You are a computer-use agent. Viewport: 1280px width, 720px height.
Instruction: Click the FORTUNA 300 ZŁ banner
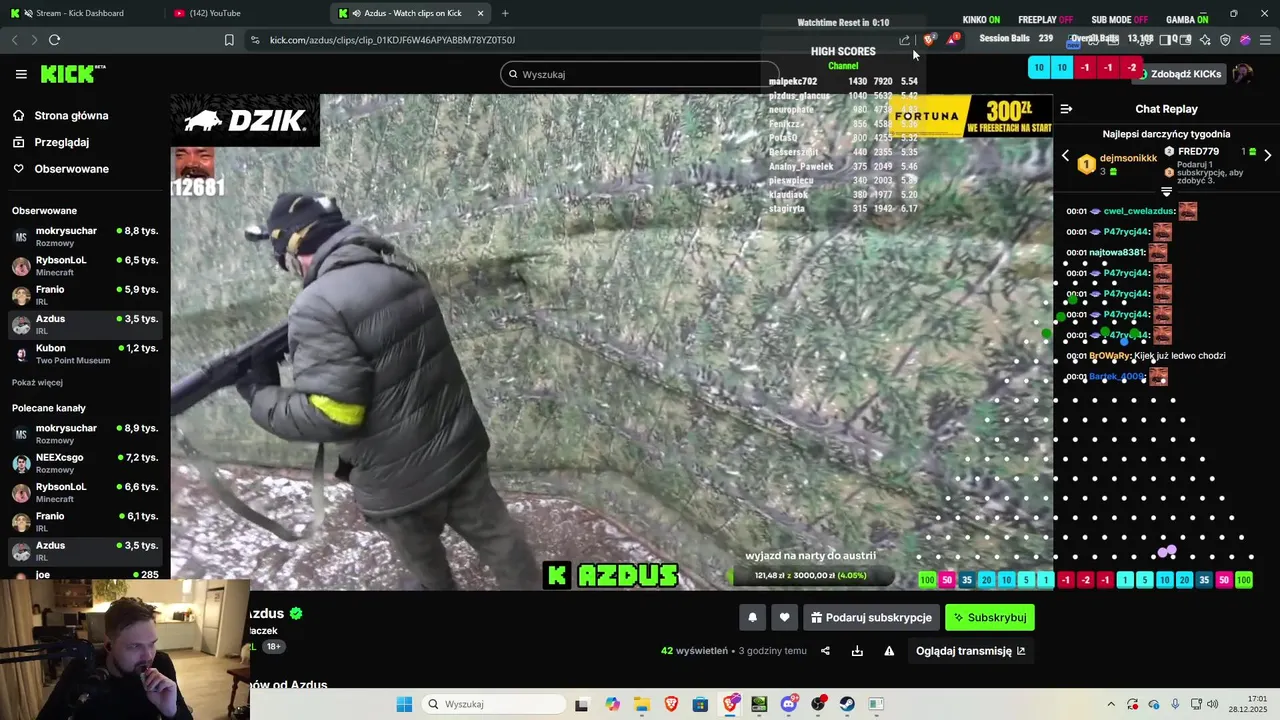(x=970, y=116)
